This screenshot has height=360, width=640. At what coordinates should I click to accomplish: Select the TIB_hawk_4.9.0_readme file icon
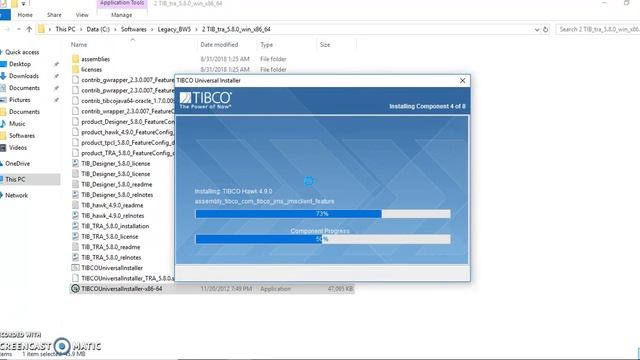point(75,205)
